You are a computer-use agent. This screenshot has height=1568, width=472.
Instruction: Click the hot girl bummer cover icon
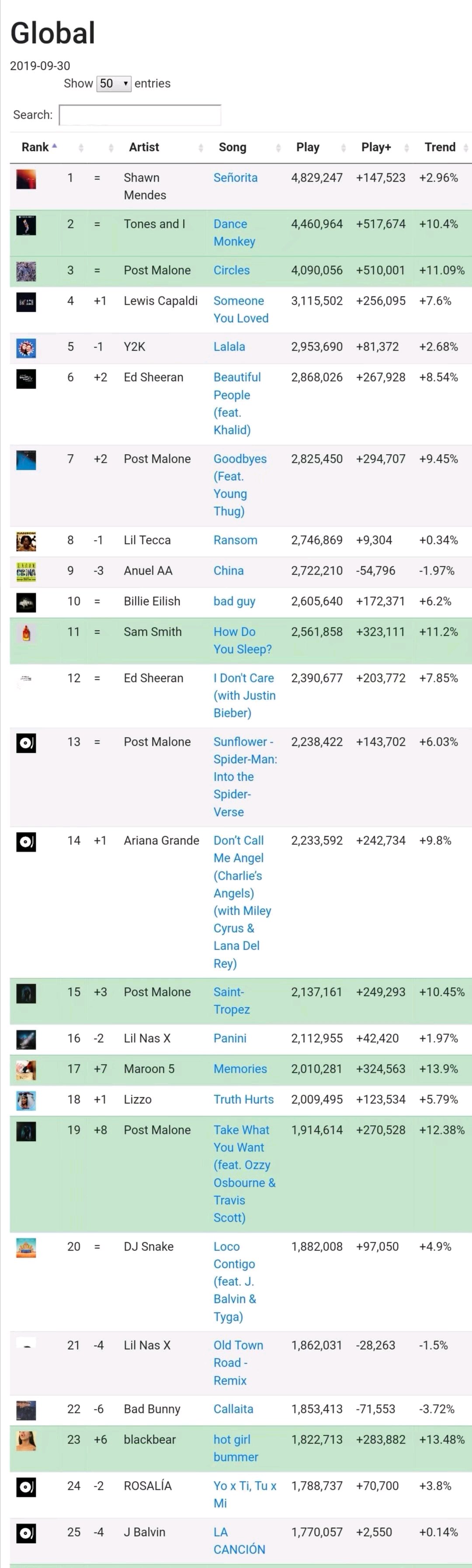[x=26, y=1441]
